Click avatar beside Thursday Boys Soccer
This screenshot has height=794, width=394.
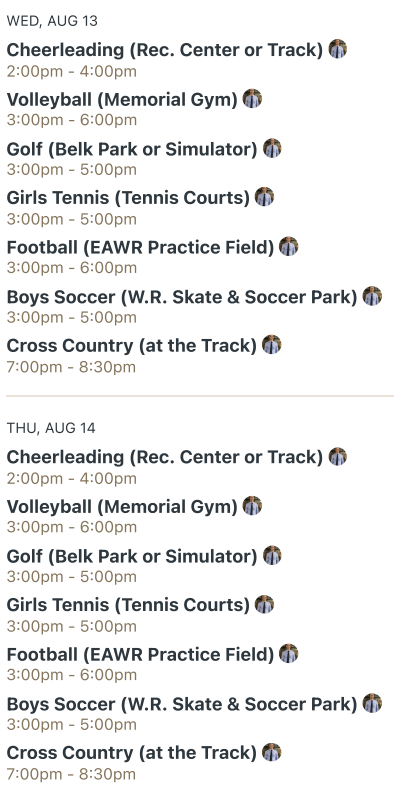[372, 703]
